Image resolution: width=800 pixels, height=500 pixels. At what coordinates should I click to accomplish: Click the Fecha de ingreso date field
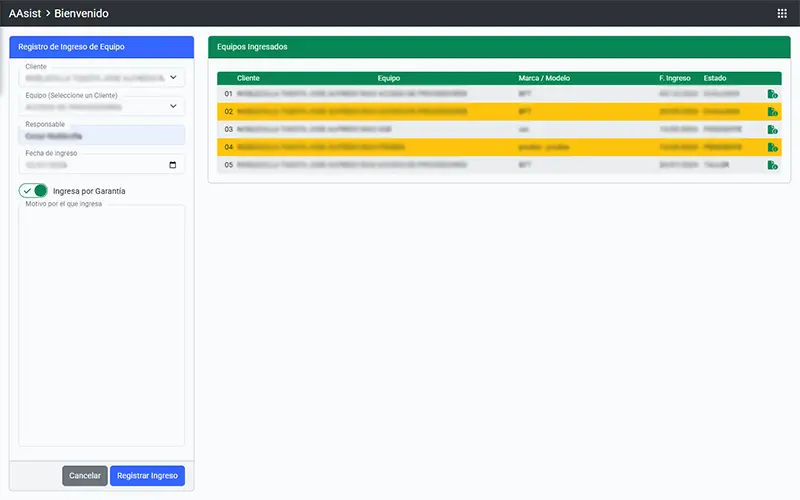(x=90, y=165)
